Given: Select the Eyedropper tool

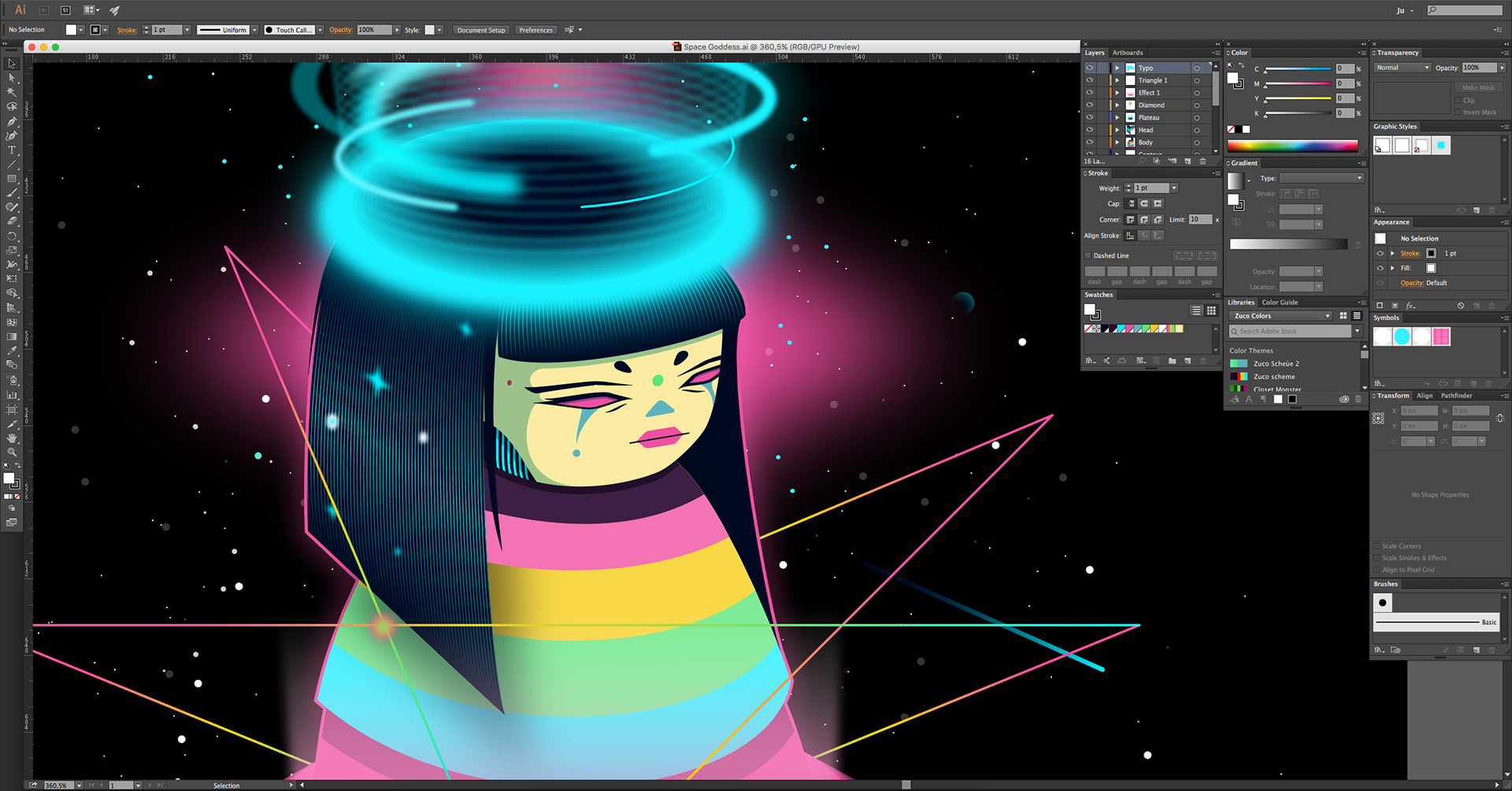Looking at the screenshot, I should coord(12,351).
